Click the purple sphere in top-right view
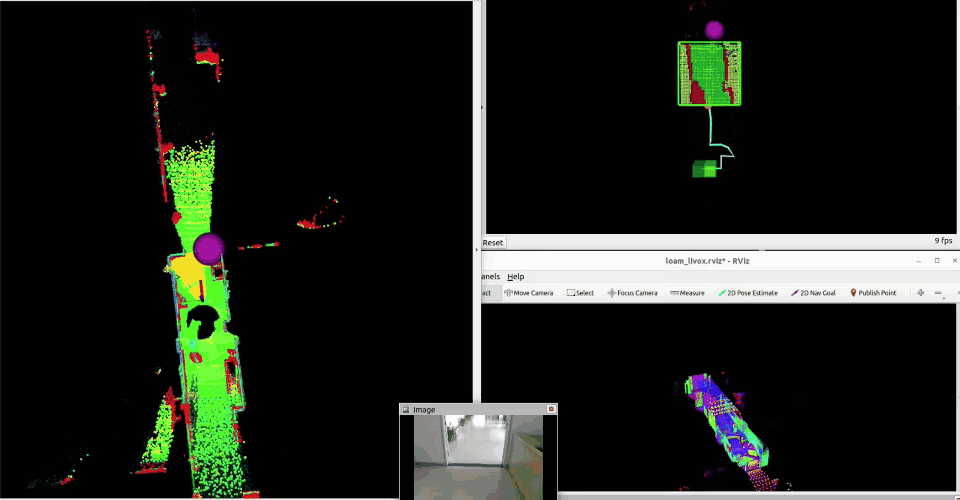 (714, 30)
